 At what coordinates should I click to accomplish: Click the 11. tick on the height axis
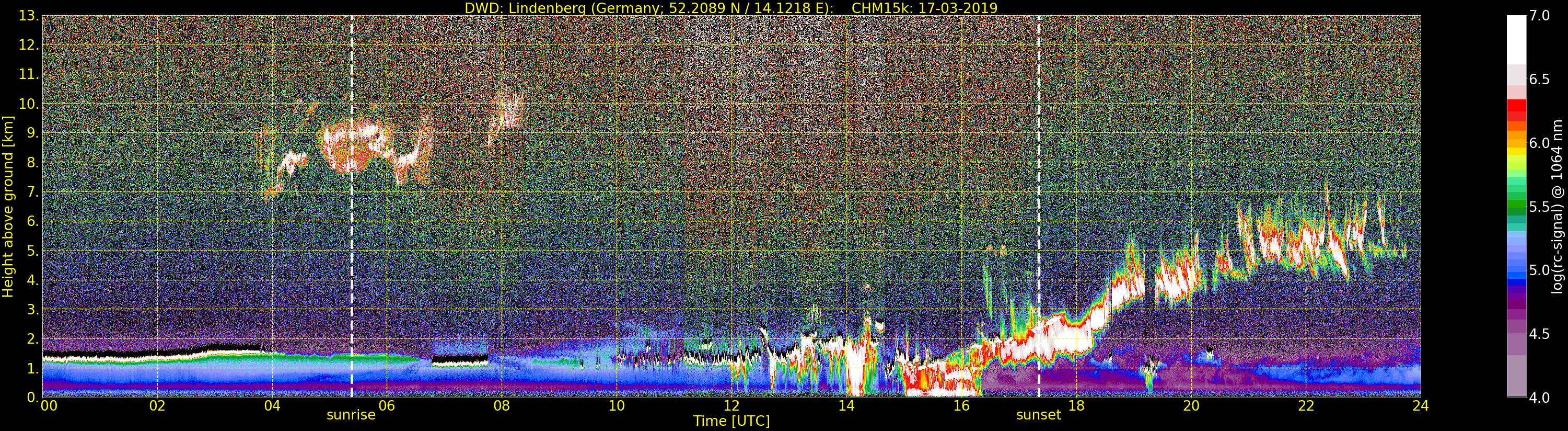(x=29, y=74)
